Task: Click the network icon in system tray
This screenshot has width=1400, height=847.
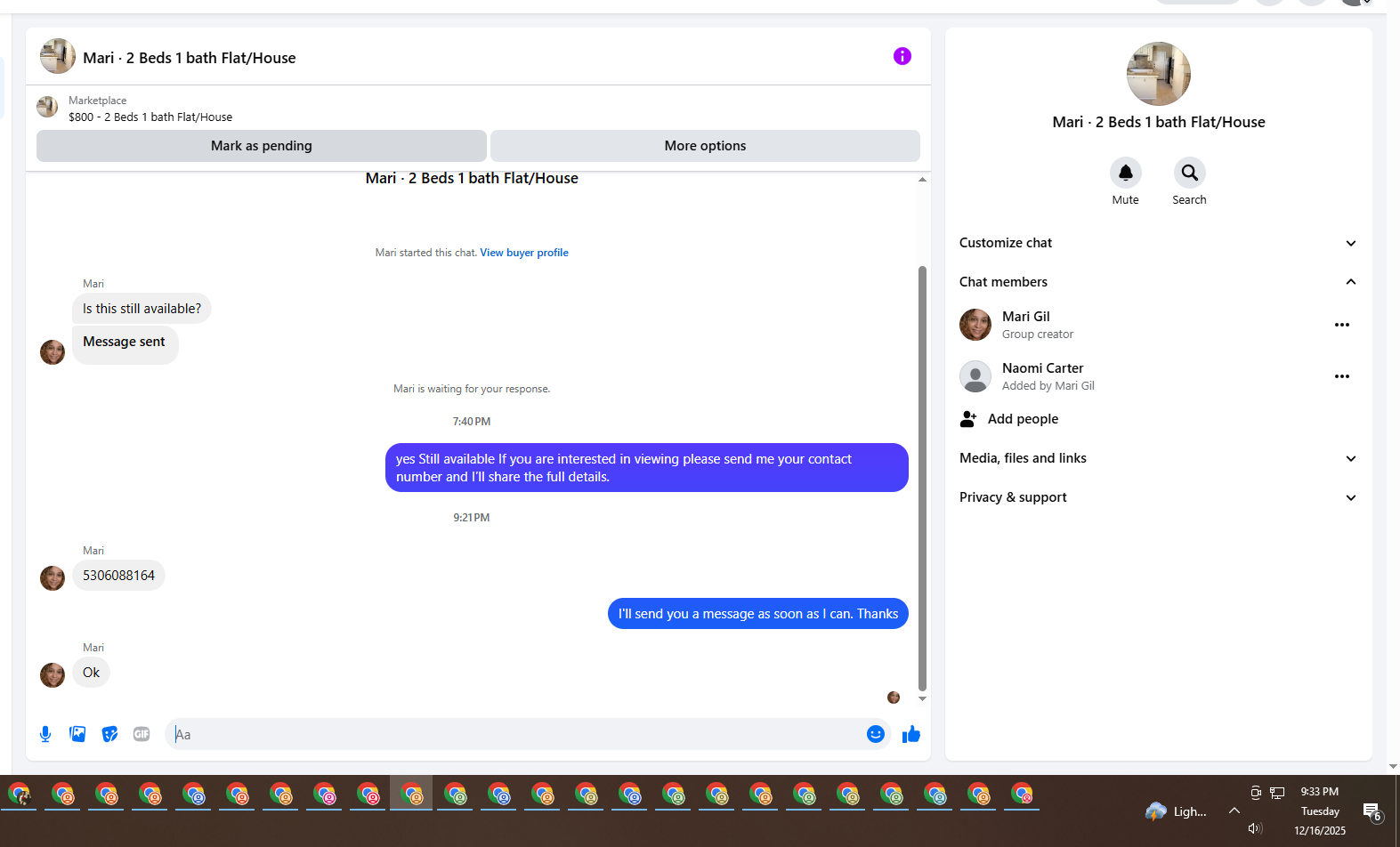Action: coord(1277,793)
